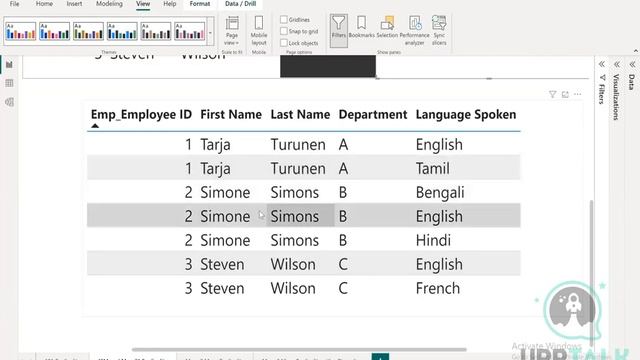Activate Focus mode on the table visual

click(x=565, y=94)
